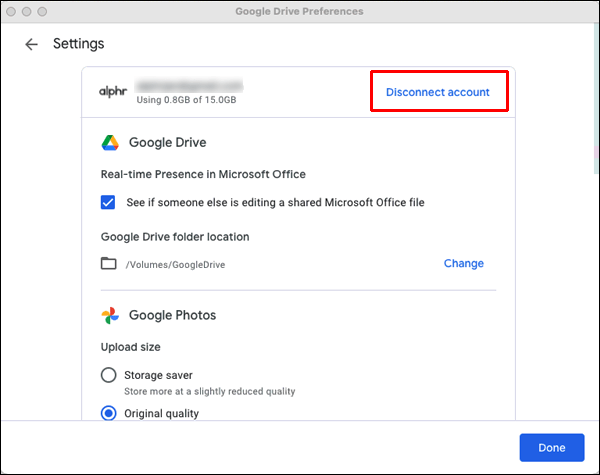Image resolution: width=600 pixels, height=475 pixels.
Task: Click the Google Photos pinwheel icon
Action: [111, 315]
